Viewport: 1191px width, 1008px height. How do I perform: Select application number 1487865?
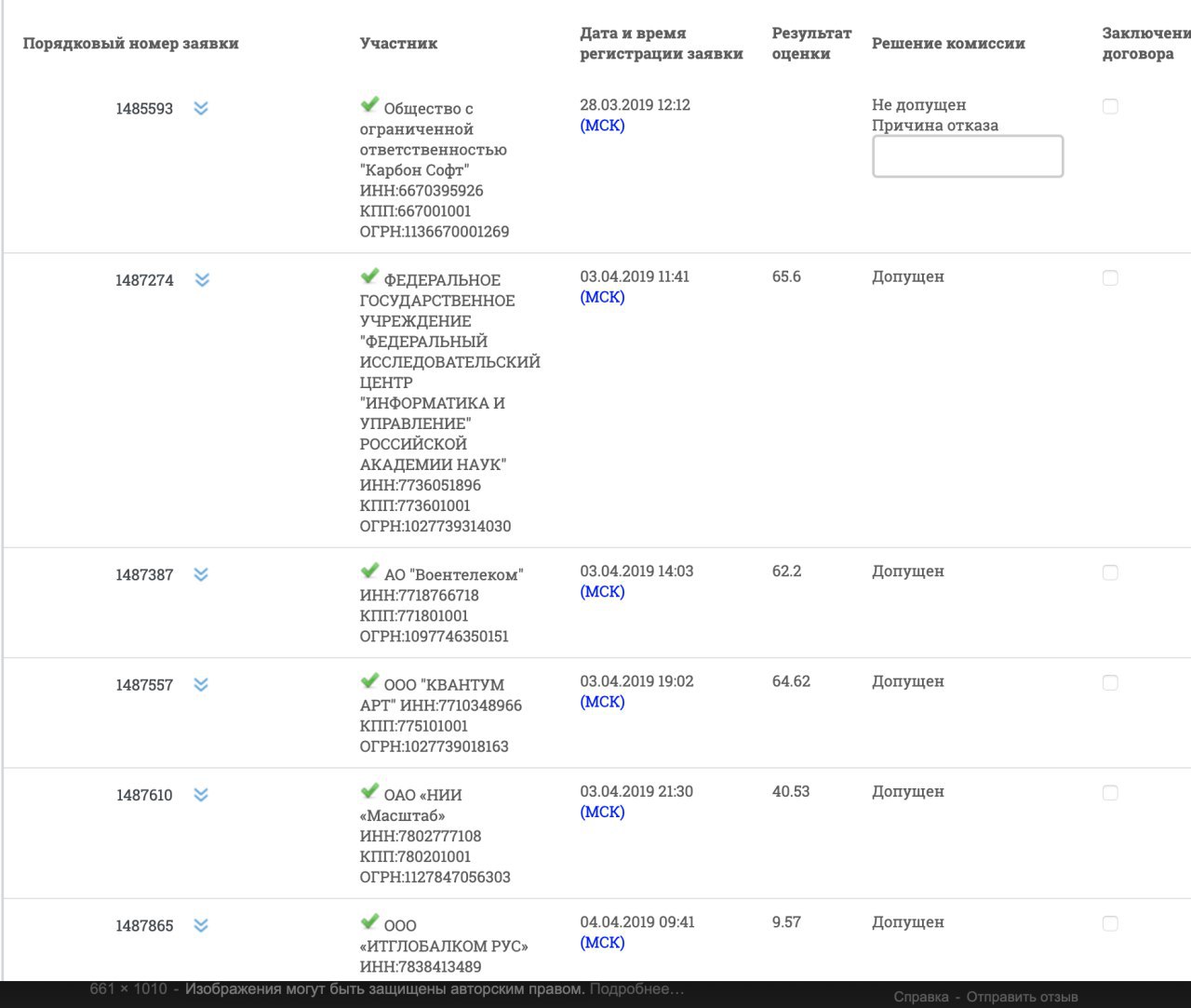point(144,926)
